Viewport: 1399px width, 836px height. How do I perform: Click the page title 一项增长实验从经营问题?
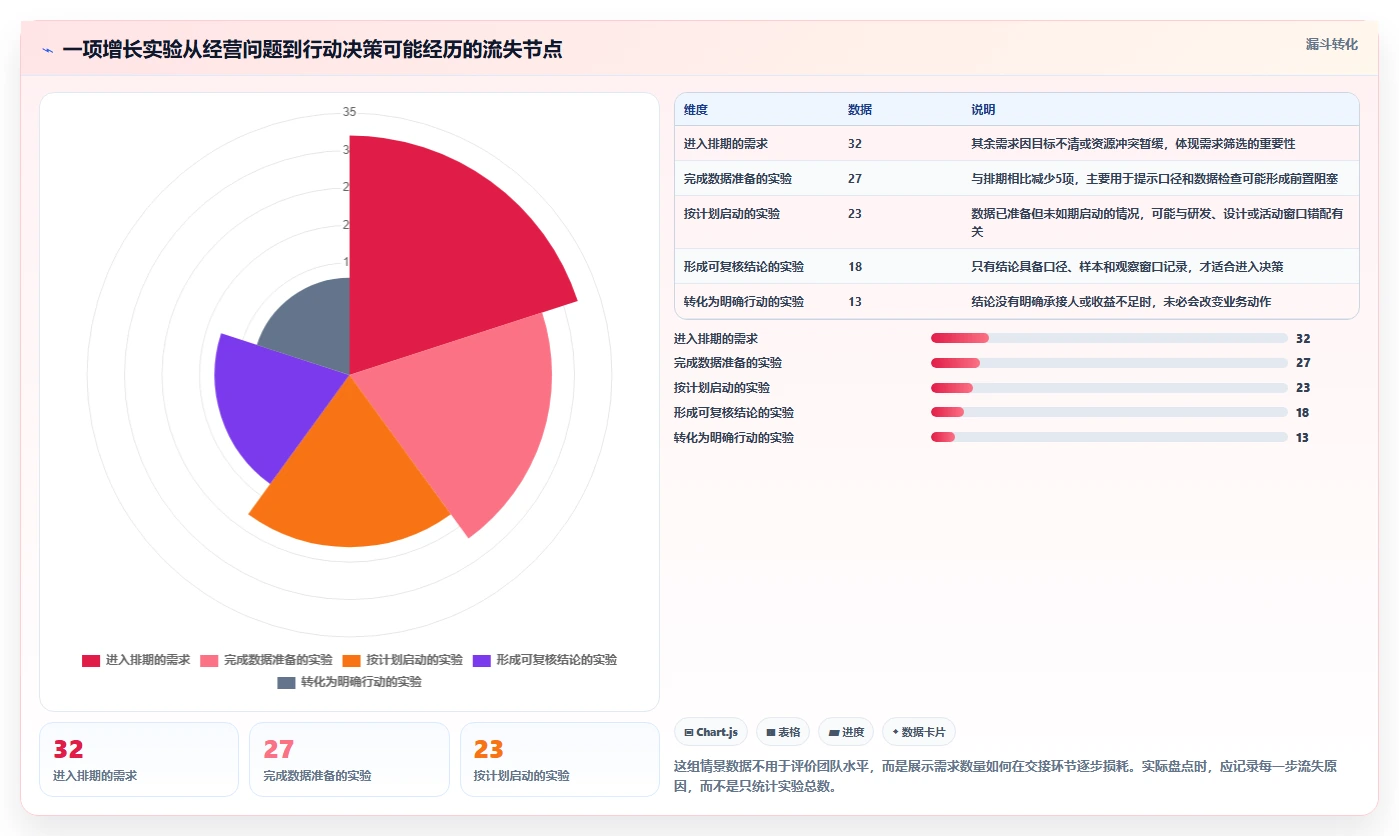click(x=312, y=50)
